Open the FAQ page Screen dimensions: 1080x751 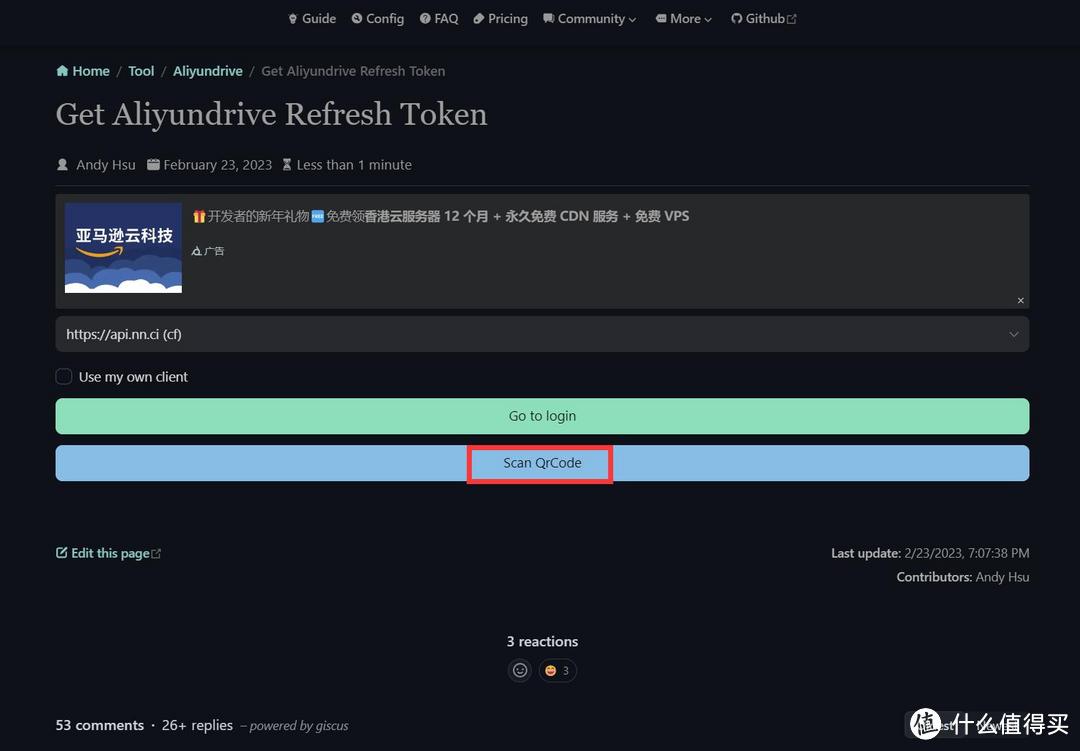point(439,18)
